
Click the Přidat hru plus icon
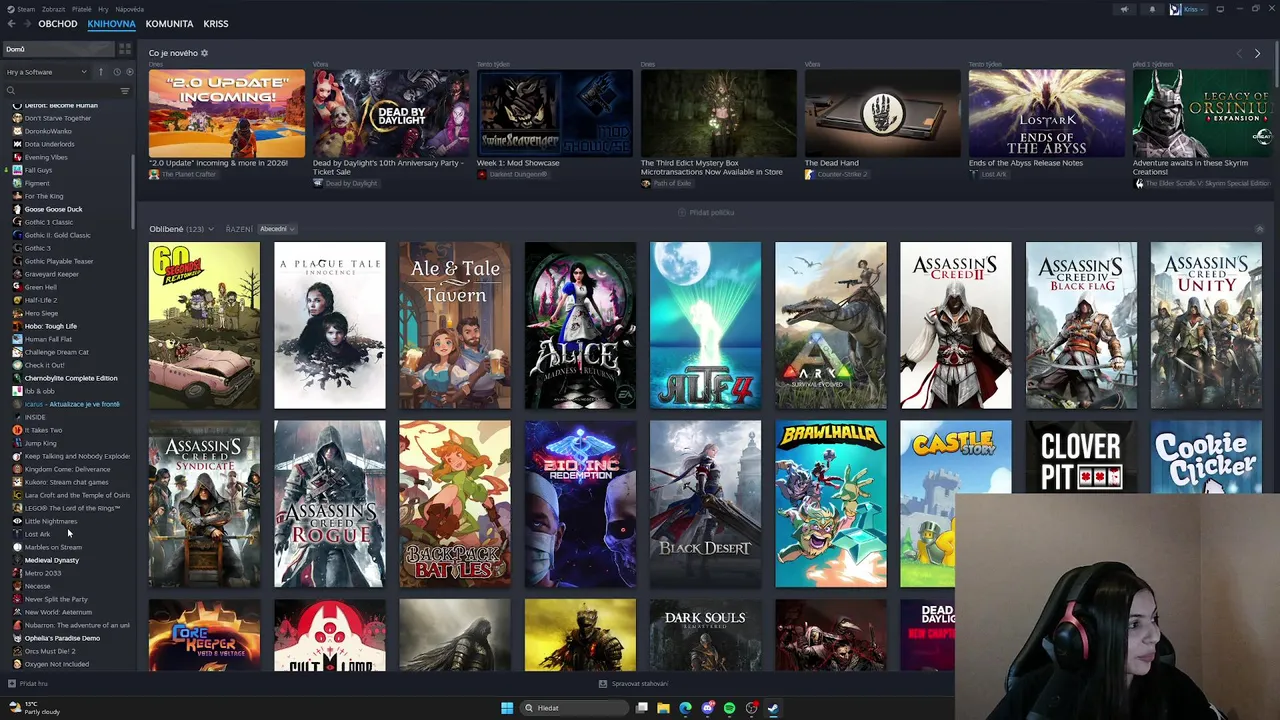11,684
